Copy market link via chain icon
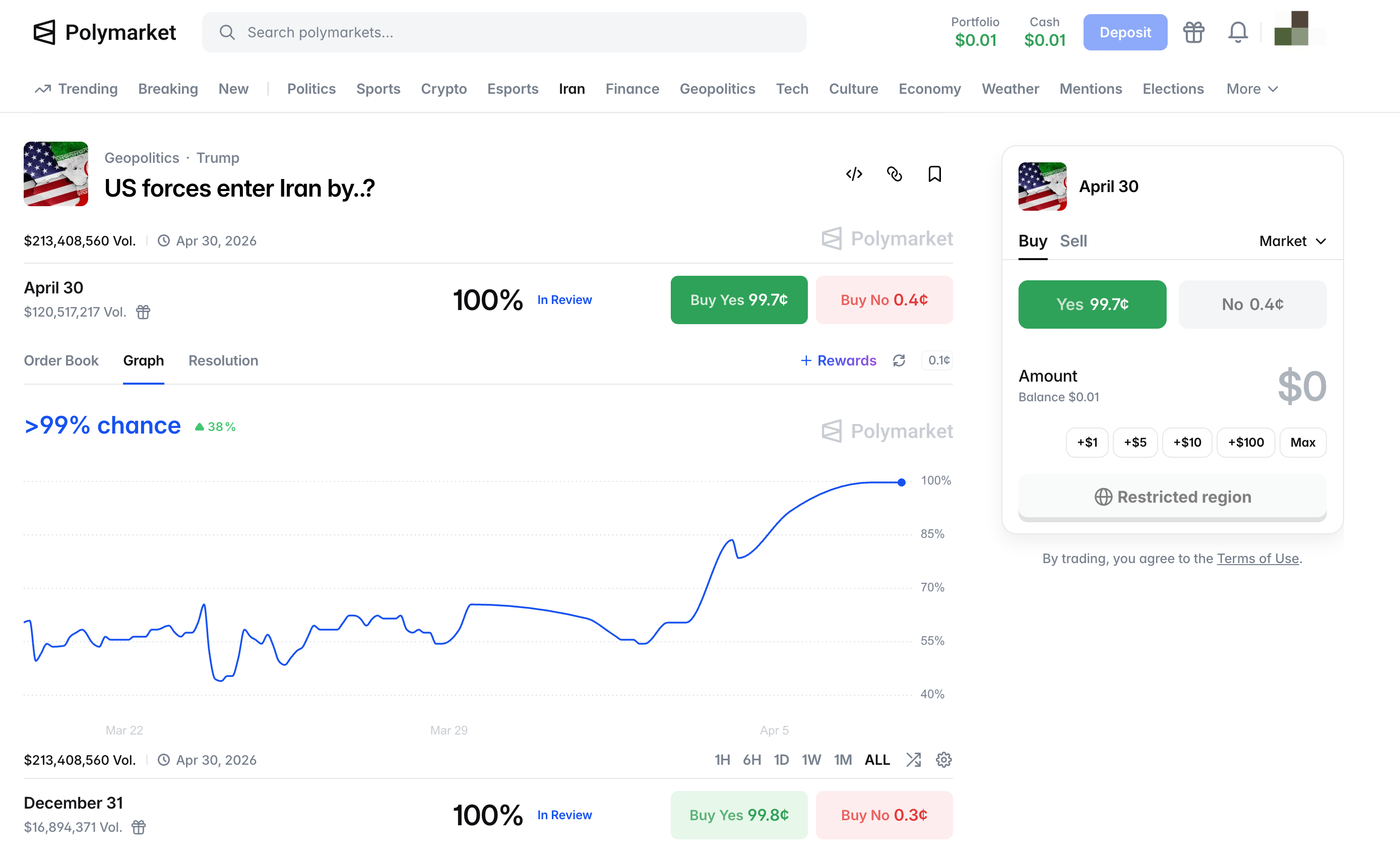1400x855 pixels. (895, 174)
